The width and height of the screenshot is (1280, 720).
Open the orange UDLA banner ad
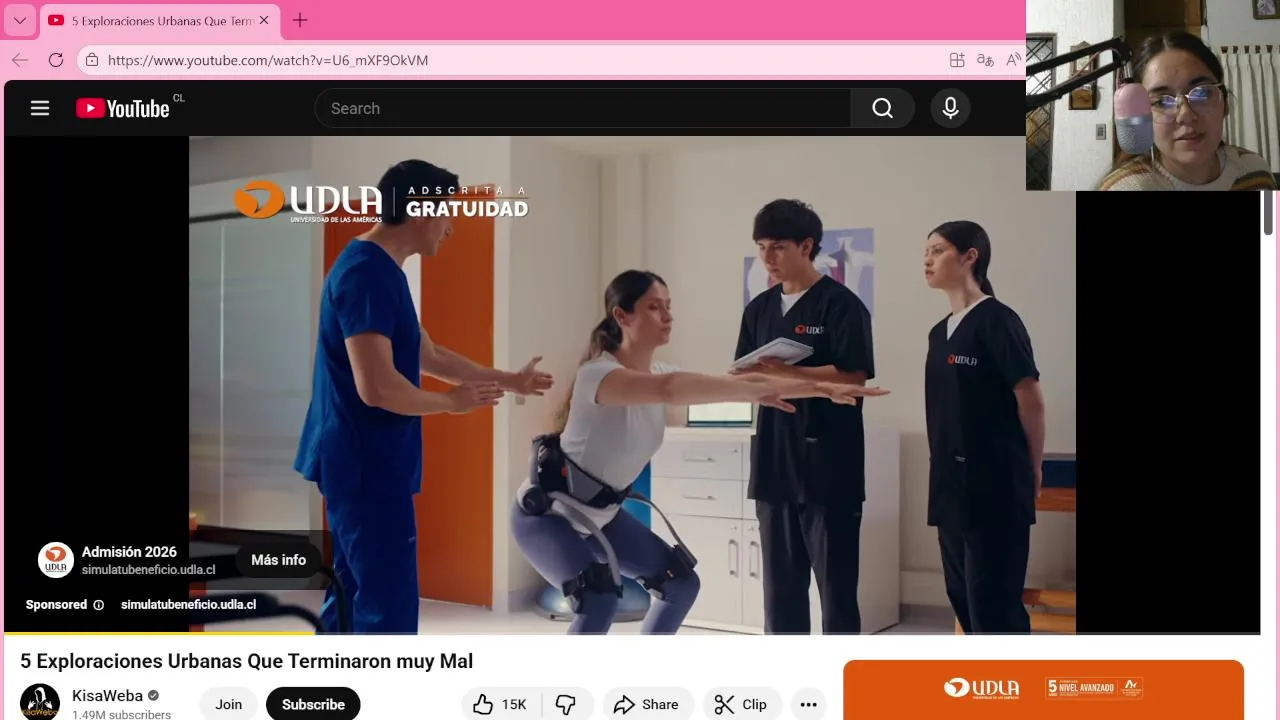1043,690
